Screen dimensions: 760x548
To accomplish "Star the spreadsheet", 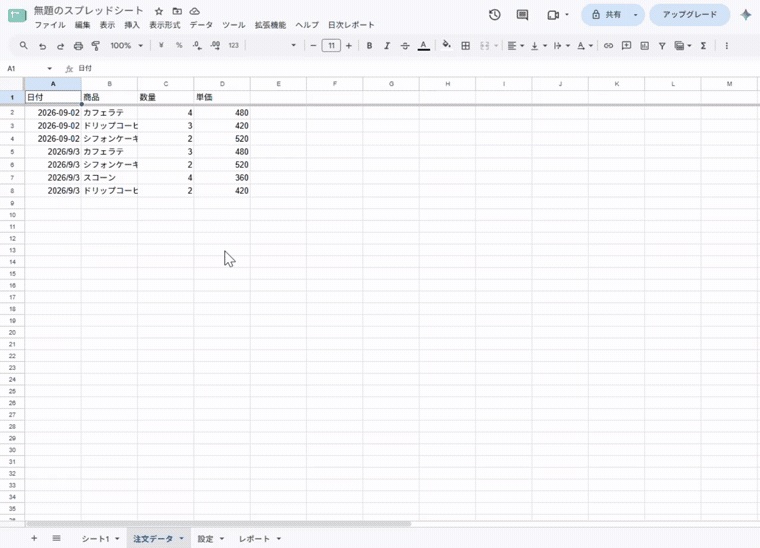I will pos(158,11).
